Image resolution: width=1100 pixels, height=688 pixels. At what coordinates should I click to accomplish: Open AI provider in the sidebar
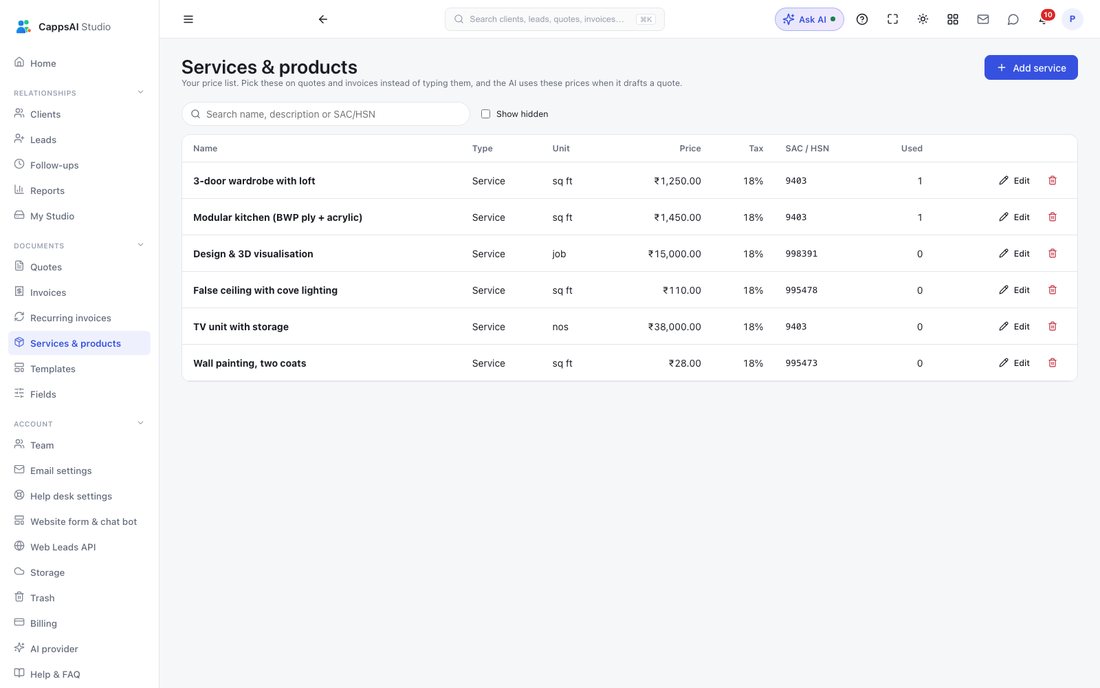79,649
